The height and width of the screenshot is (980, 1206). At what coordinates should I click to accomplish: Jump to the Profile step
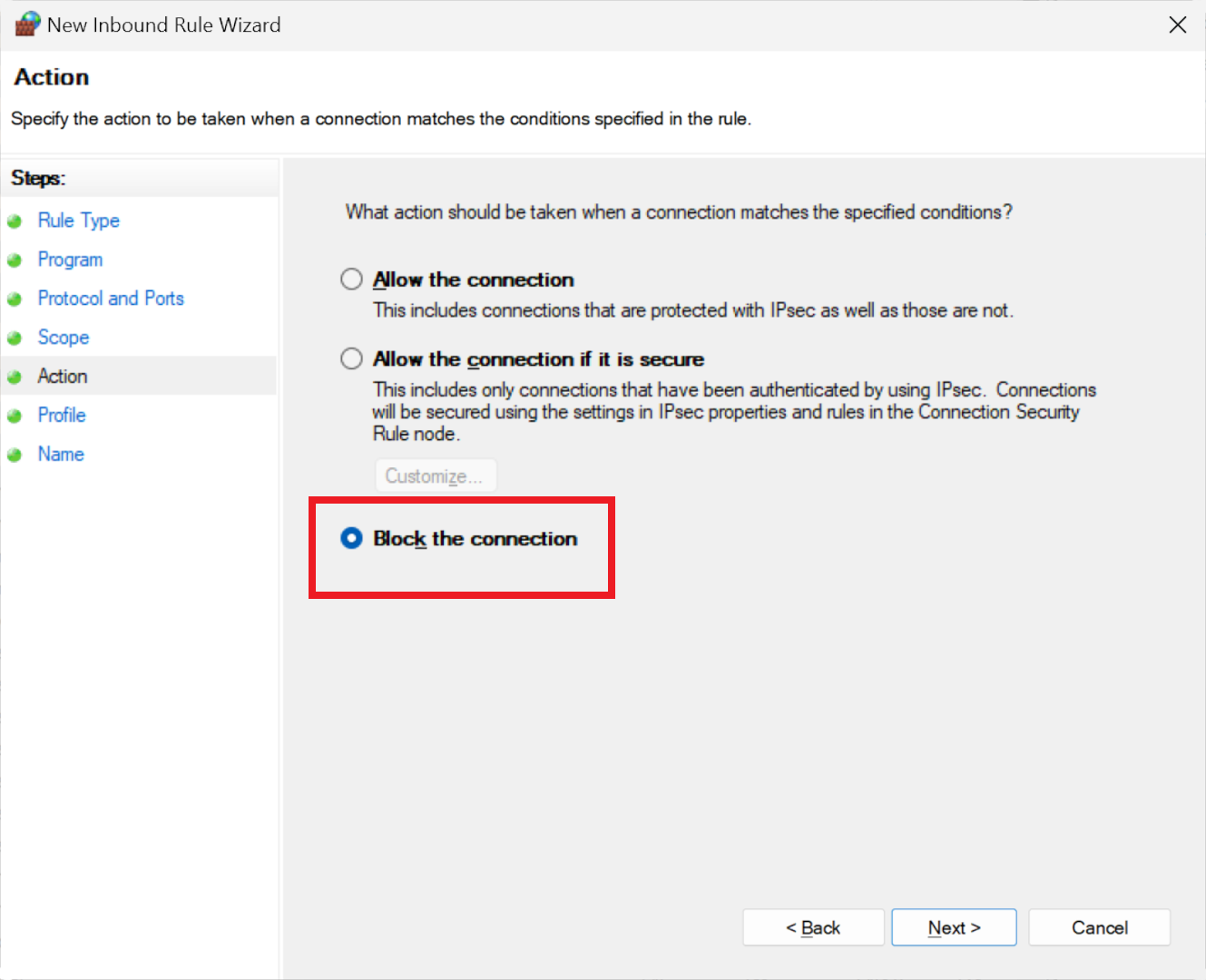click(x=62, y=416)
